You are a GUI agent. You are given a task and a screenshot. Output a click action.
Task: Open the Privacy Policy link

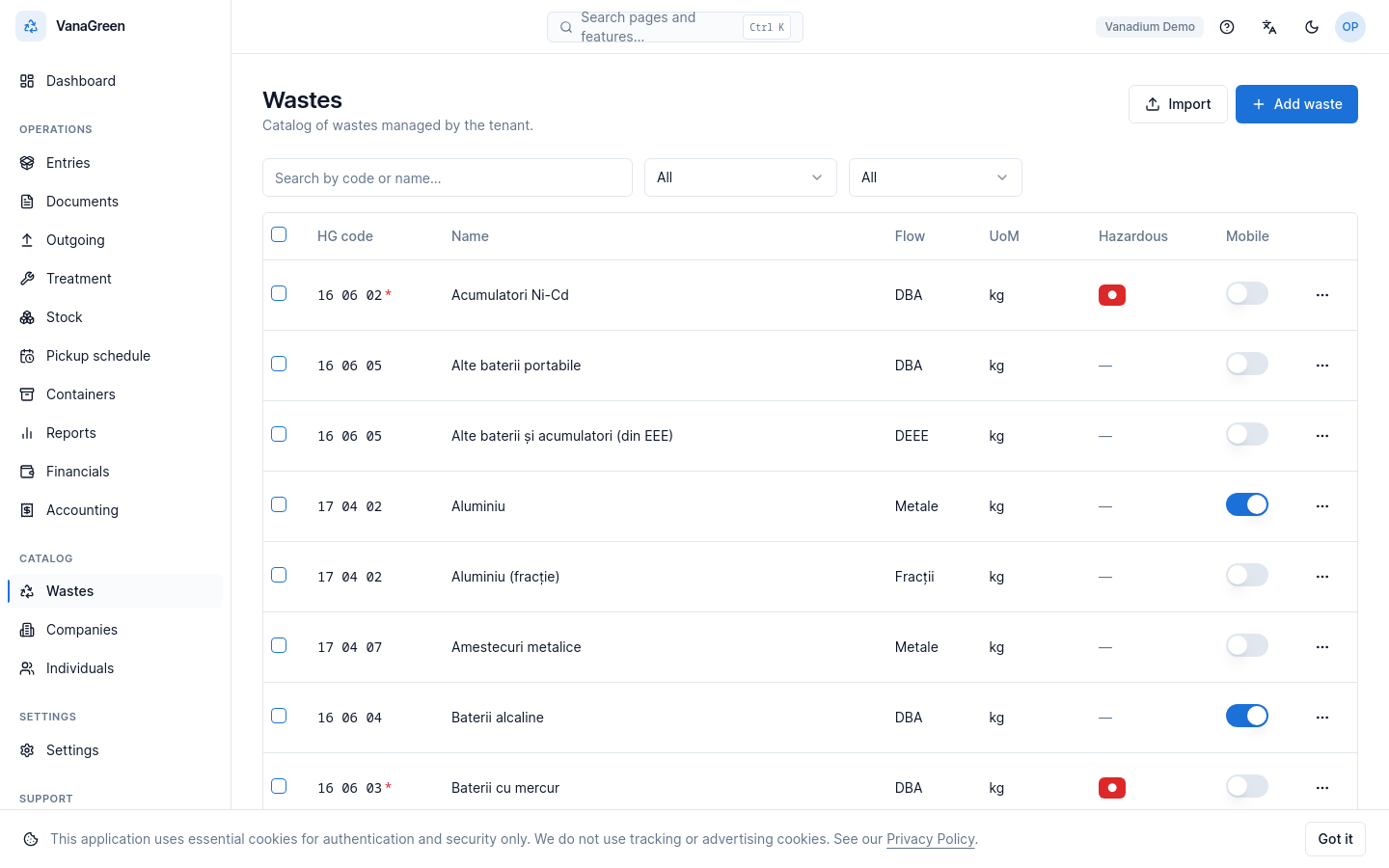pos(931,839)
